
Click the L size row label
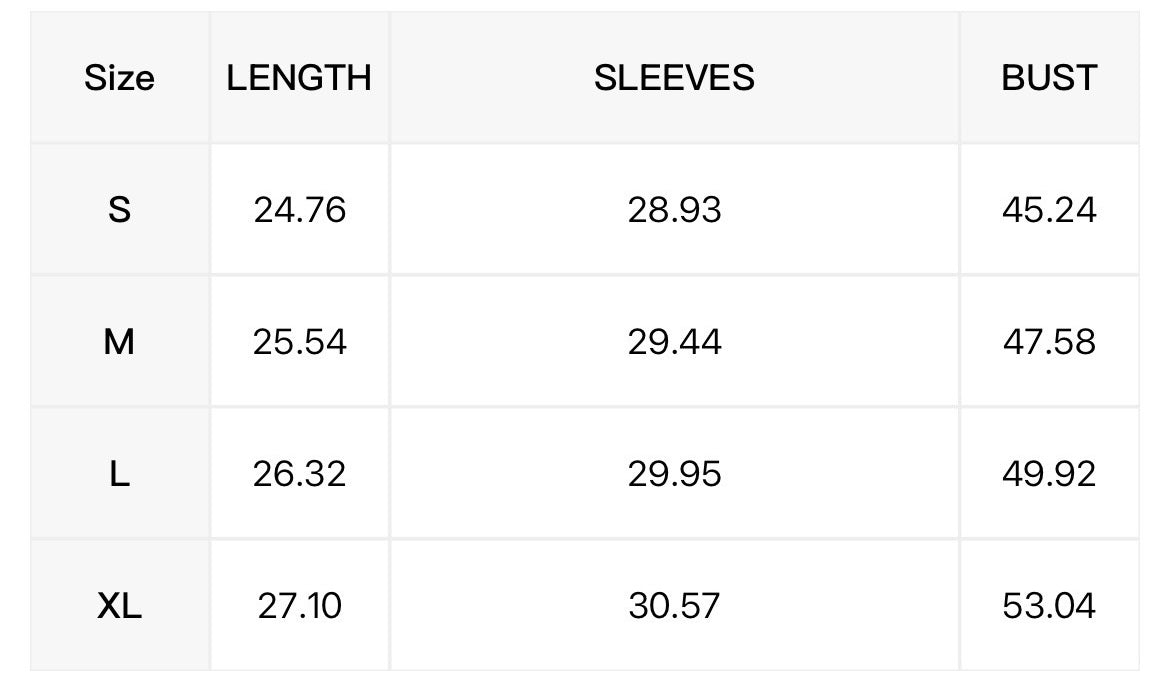pyautogui.click(x=120, y=474)
